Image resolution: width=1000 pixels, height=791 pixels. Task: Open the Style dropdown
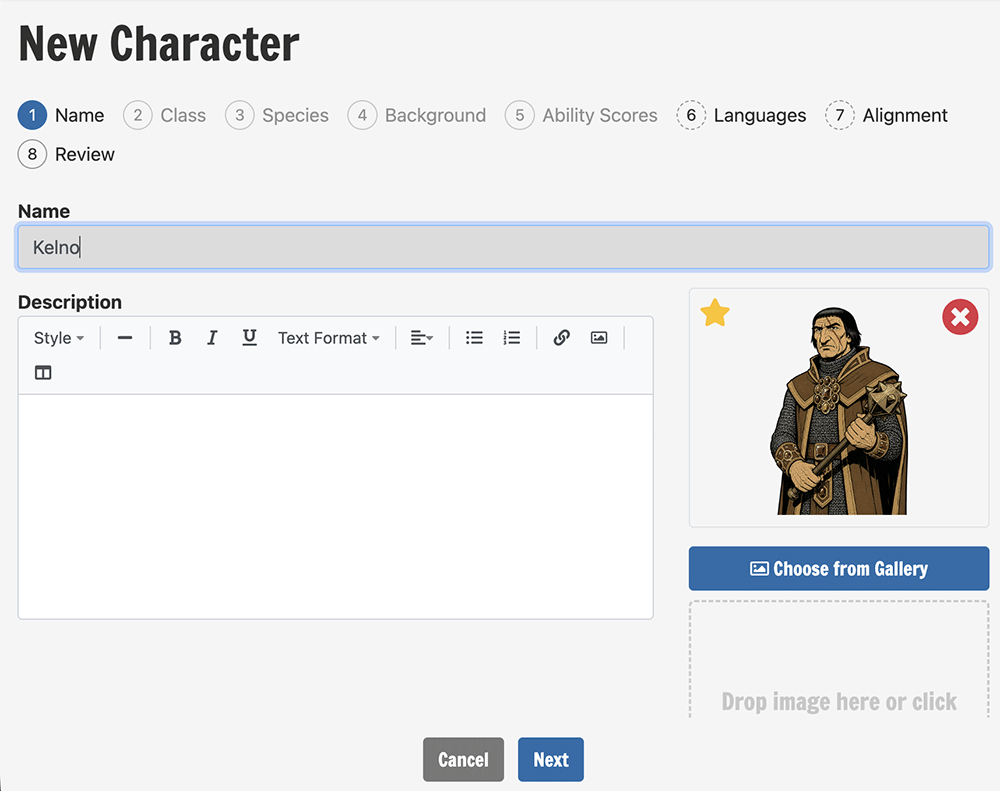59,337
